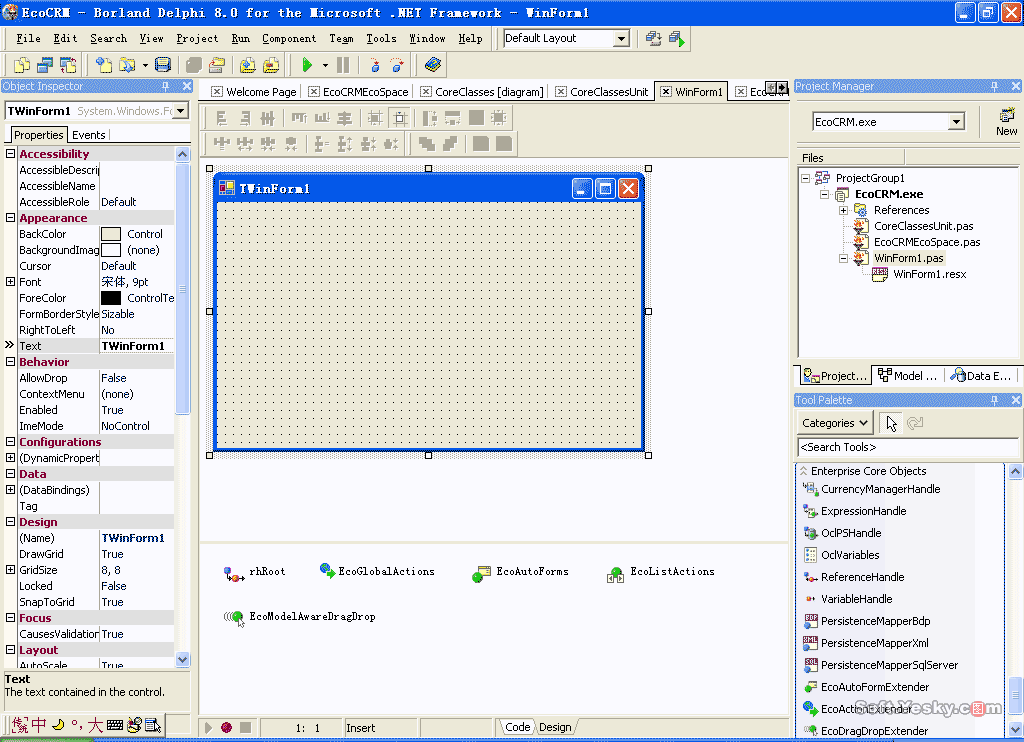Click the red record macro icon
This screenshot has height=742, width=1024.
point(227,728)
